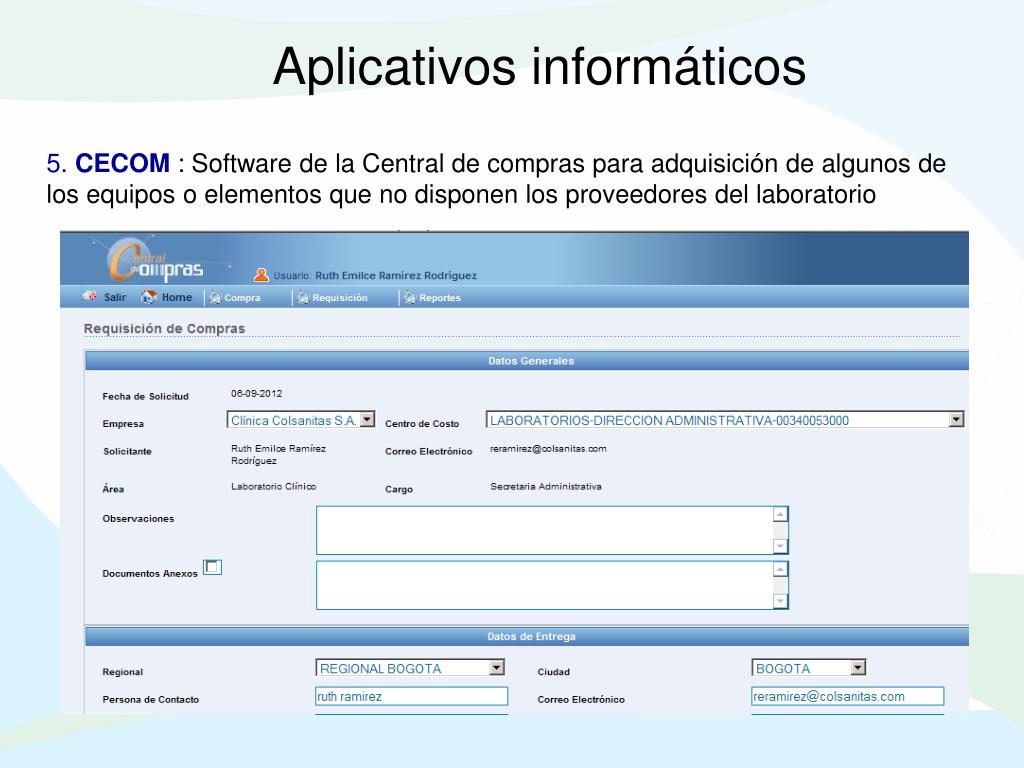This screenshot has width=1024, height=768.
Task: Click the REGIONAL BOGOTA combo box
Action: (410, 667)
